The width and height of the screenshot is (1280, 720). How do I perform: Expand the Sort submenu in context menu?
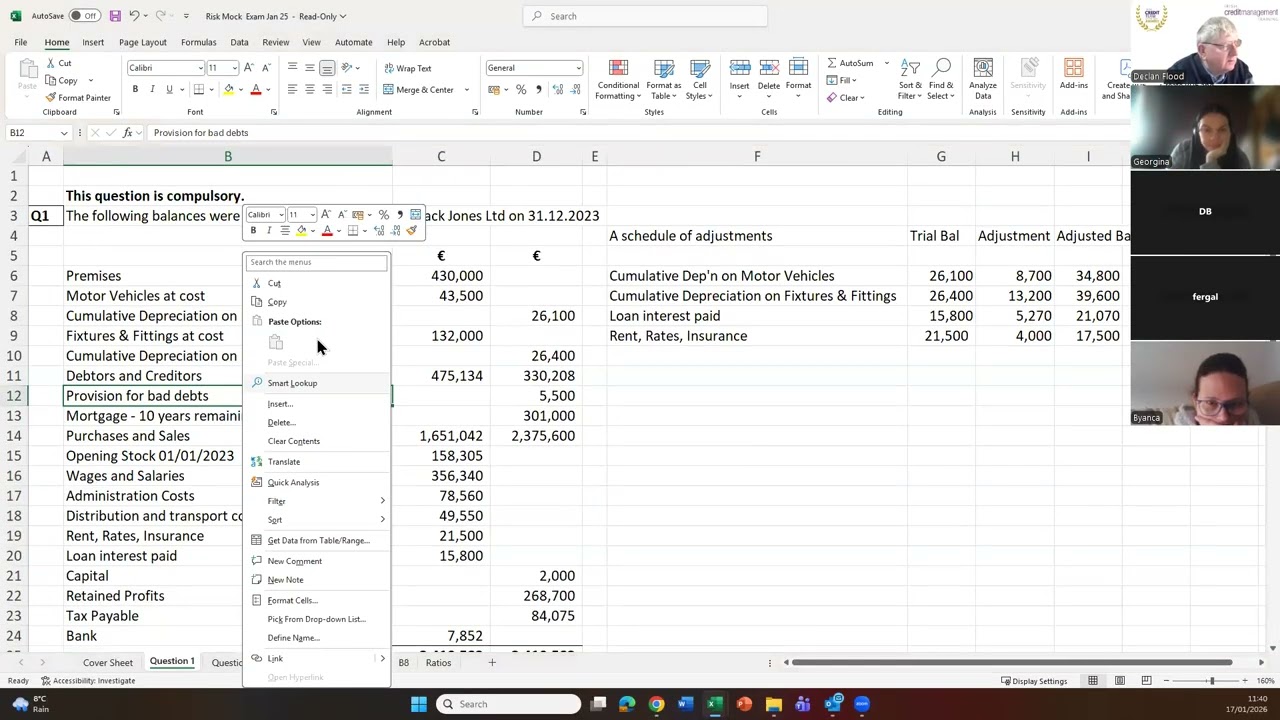(382, 520)
